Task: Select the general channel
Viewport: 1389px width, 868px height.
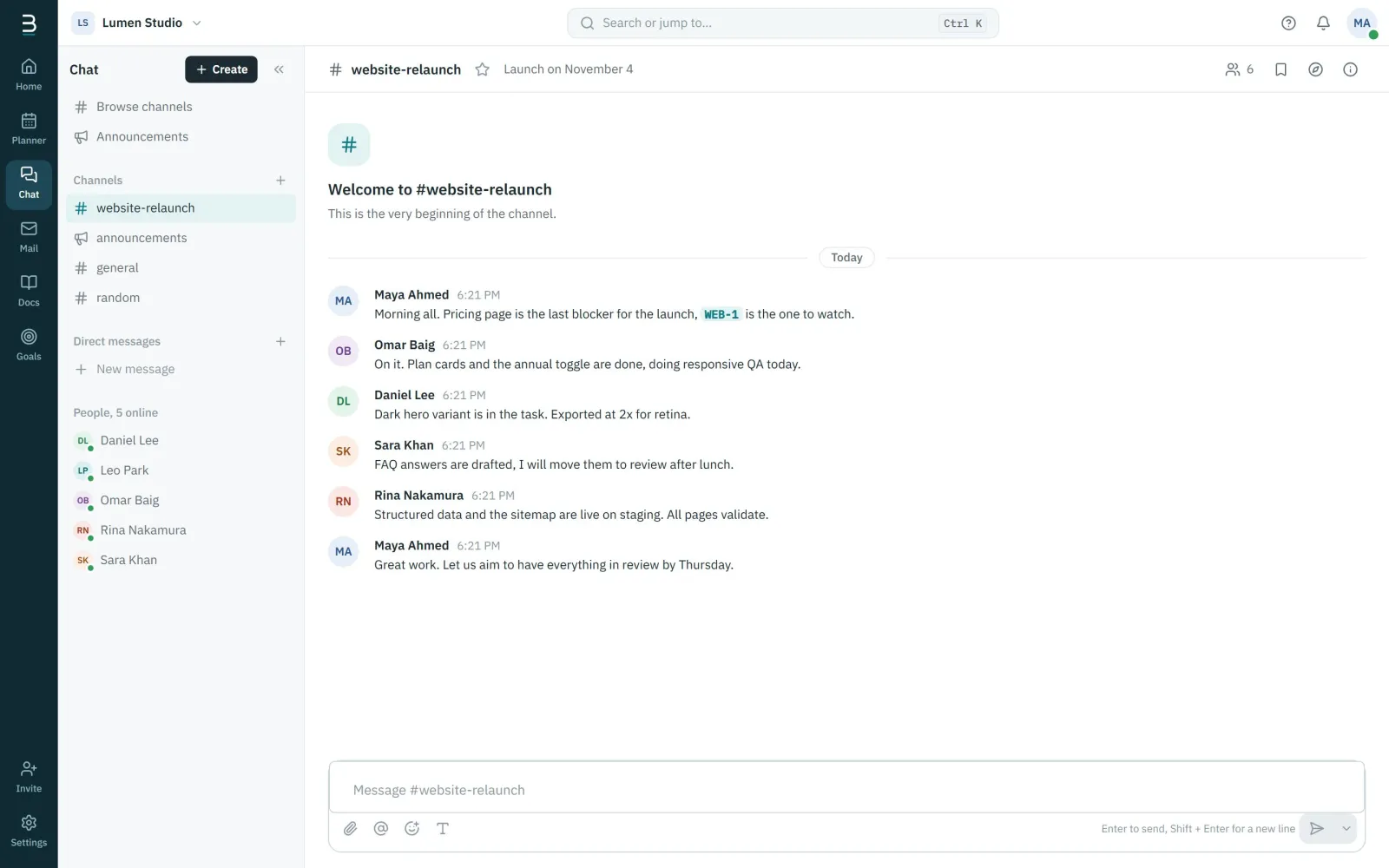Action: [x=181, y=268]
